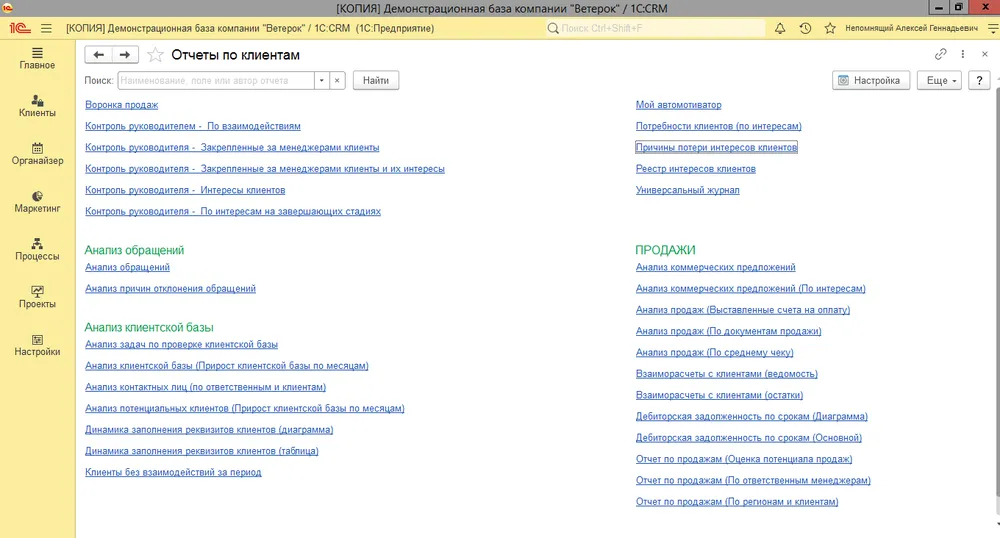Open the Еще dropdown menu
The image size is (1000, 538).
(x=939, y=80)
